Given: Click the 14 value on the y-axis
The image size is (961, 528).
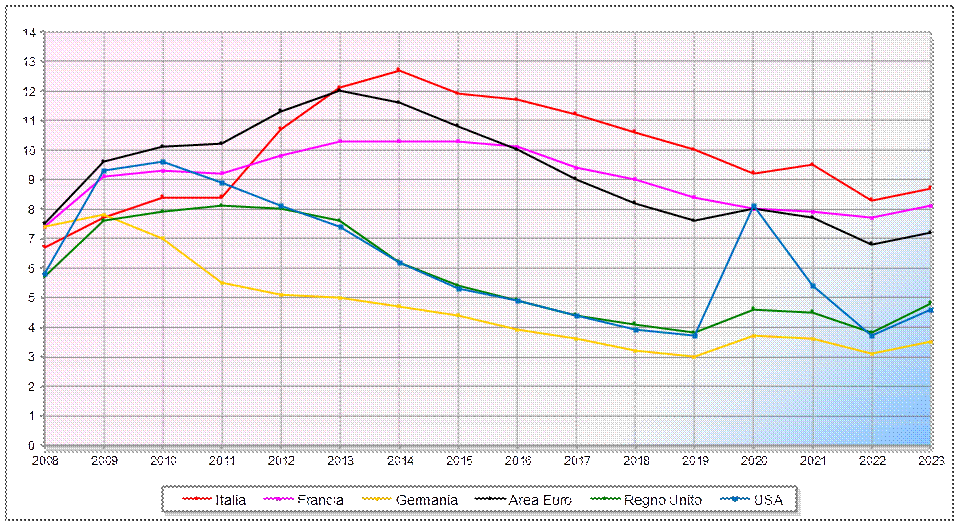Looking at the screenshot, I should point(29,32).
